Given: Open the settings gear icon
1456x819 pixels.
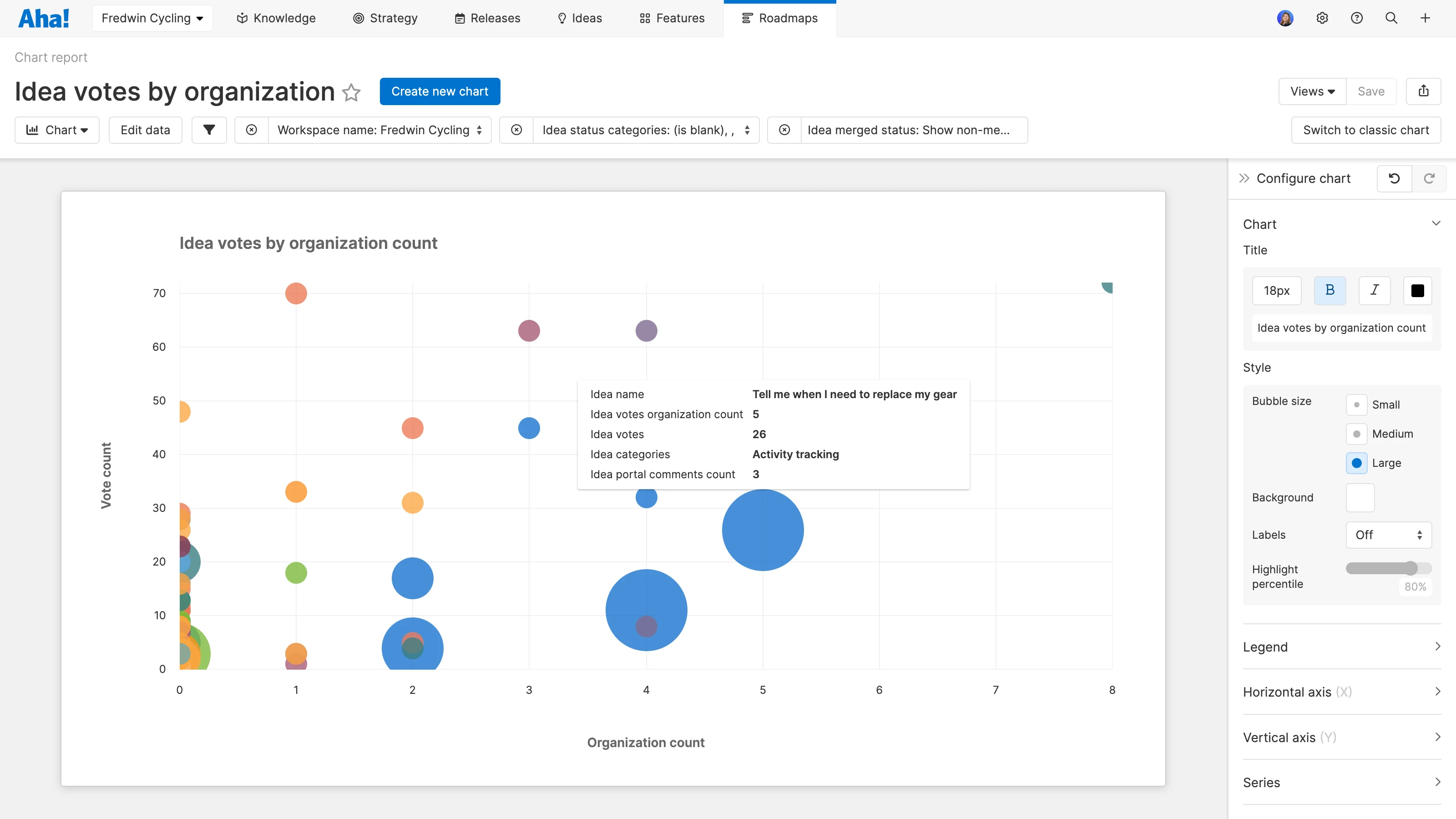Looking at the screenshot, I should click(1321, 18).
